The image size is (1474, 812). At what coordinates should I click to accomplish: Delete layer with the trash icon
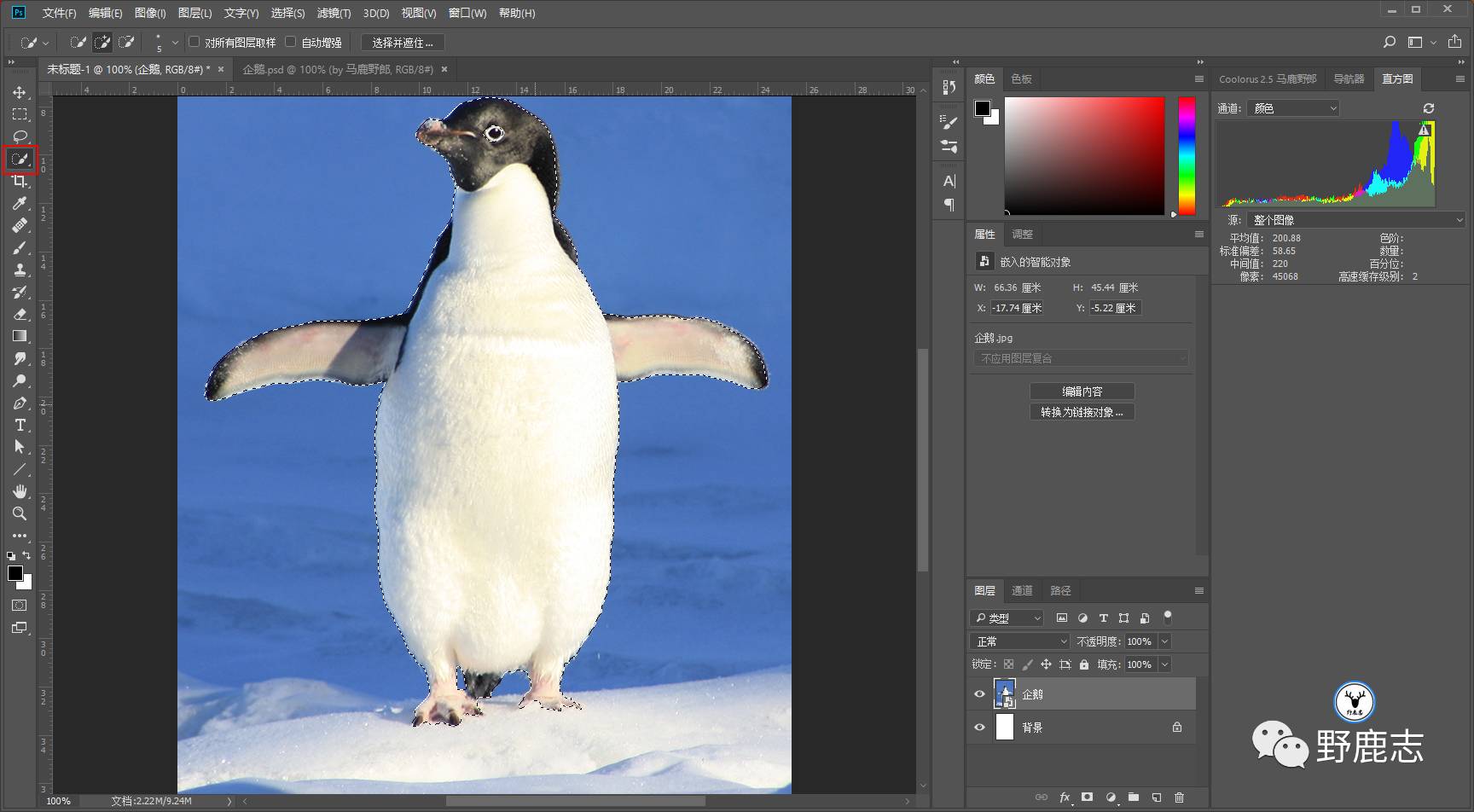[1179, 797]
